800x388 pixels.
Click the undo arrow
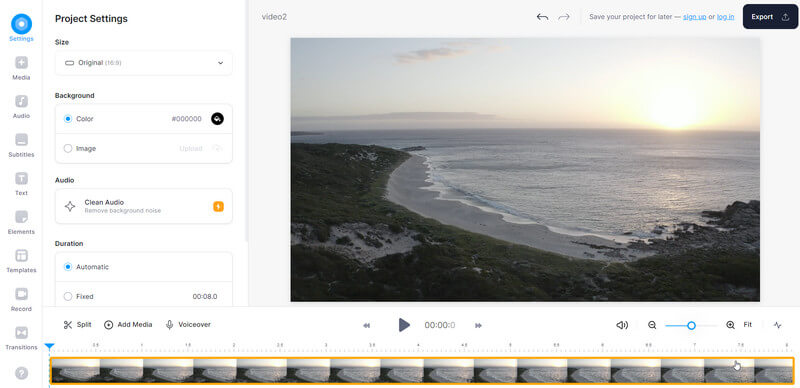tap(542, 17)
